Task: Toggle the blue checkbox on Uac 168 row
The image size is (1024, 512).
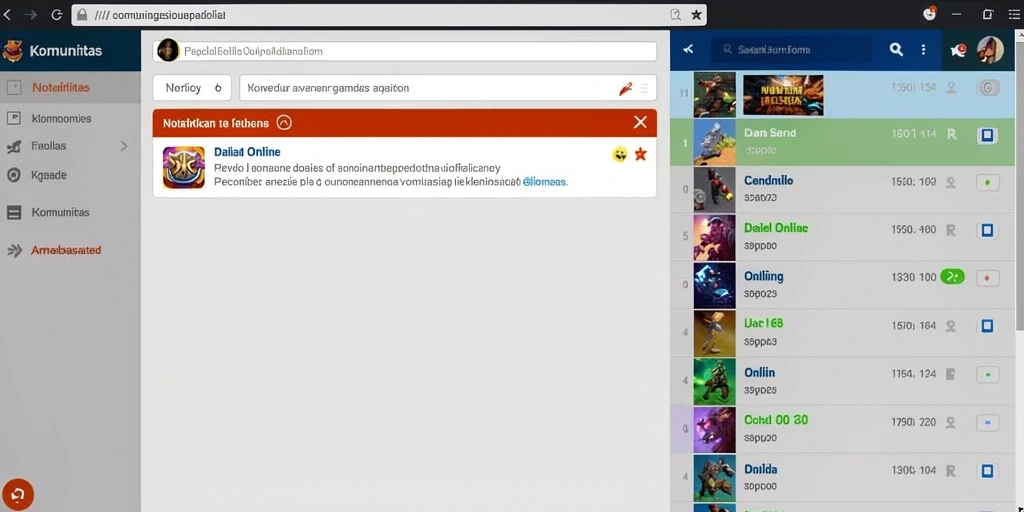Action: click(987, 326)
